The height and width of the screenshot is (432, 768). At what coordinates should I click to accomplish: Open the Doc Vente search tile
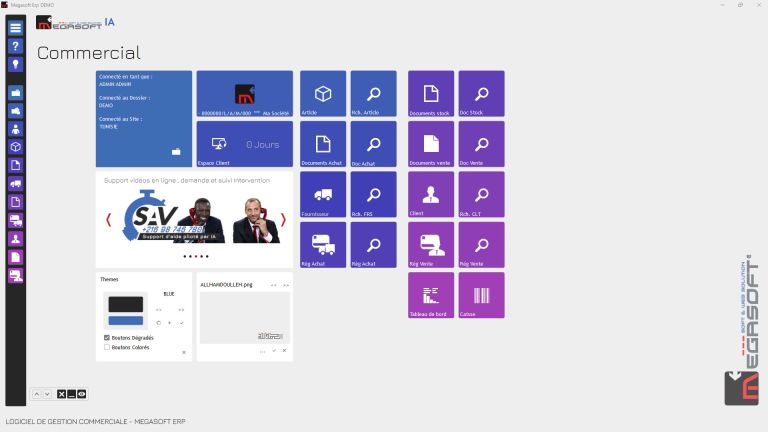[481, 144]
